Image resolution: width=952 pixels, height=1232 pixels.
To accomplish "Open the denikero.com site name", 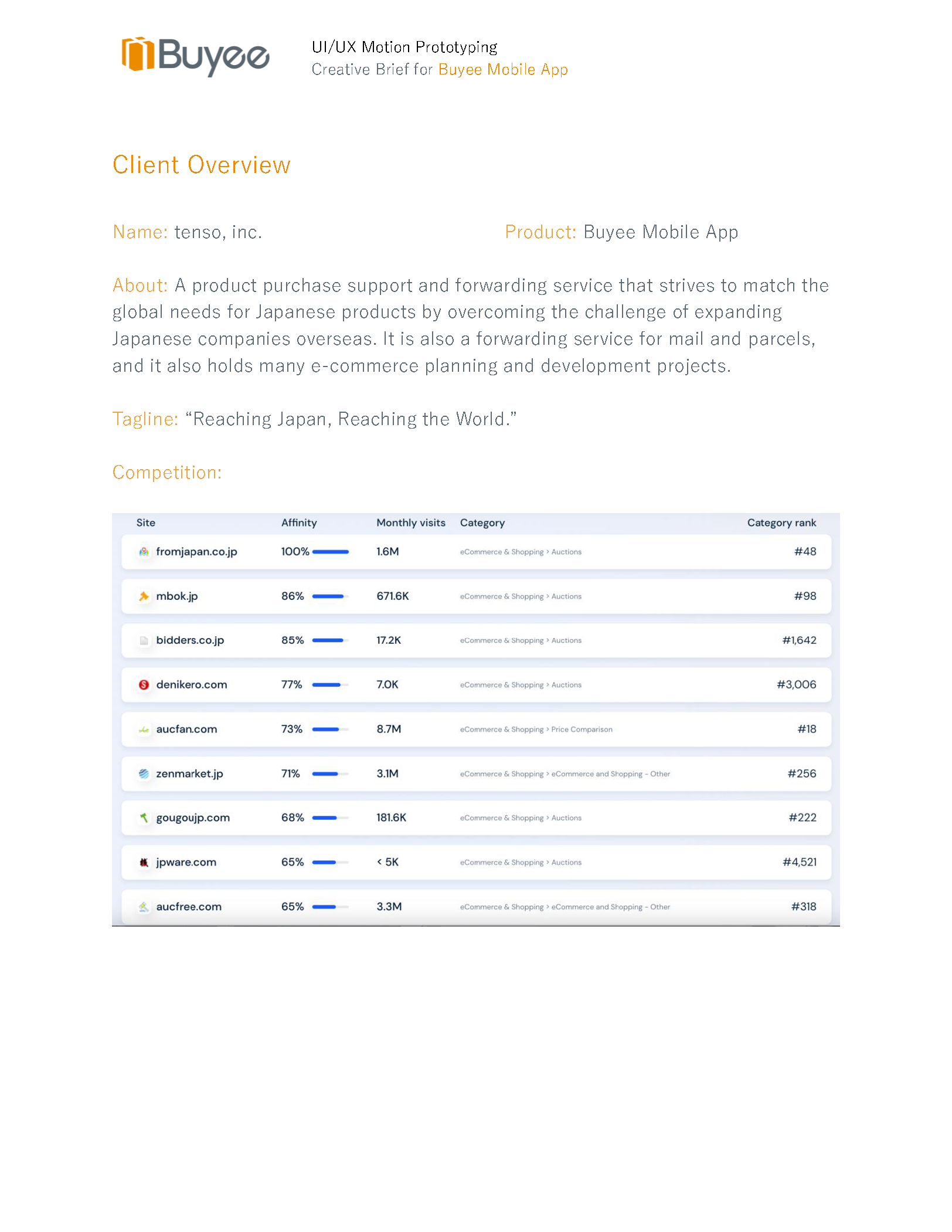I will click(192, 685).
